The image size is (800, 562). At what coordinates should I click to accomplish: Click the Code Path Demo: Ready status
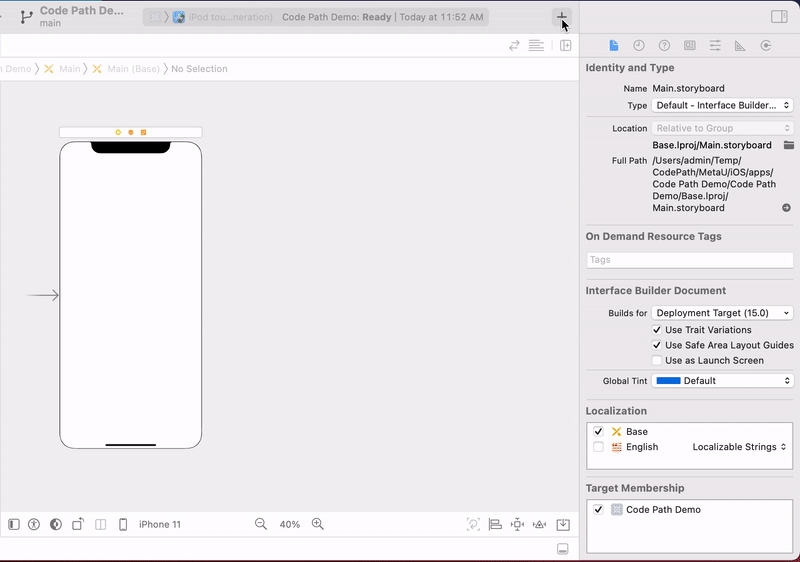point(337,17)
